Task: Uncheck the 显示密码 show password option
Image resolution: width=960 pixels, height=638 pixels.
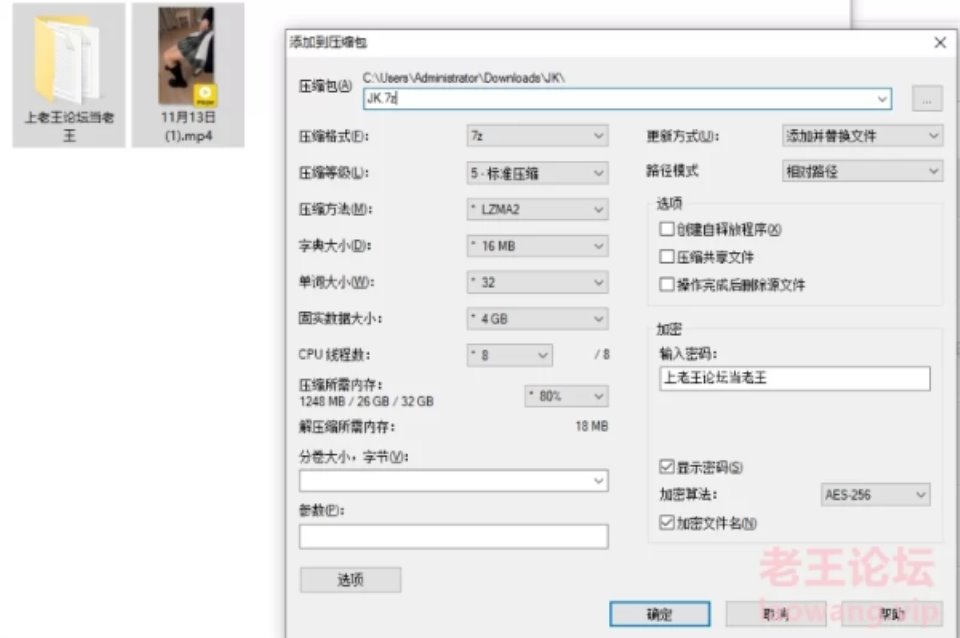Action: pyautogui.click(x=665, y=467)
